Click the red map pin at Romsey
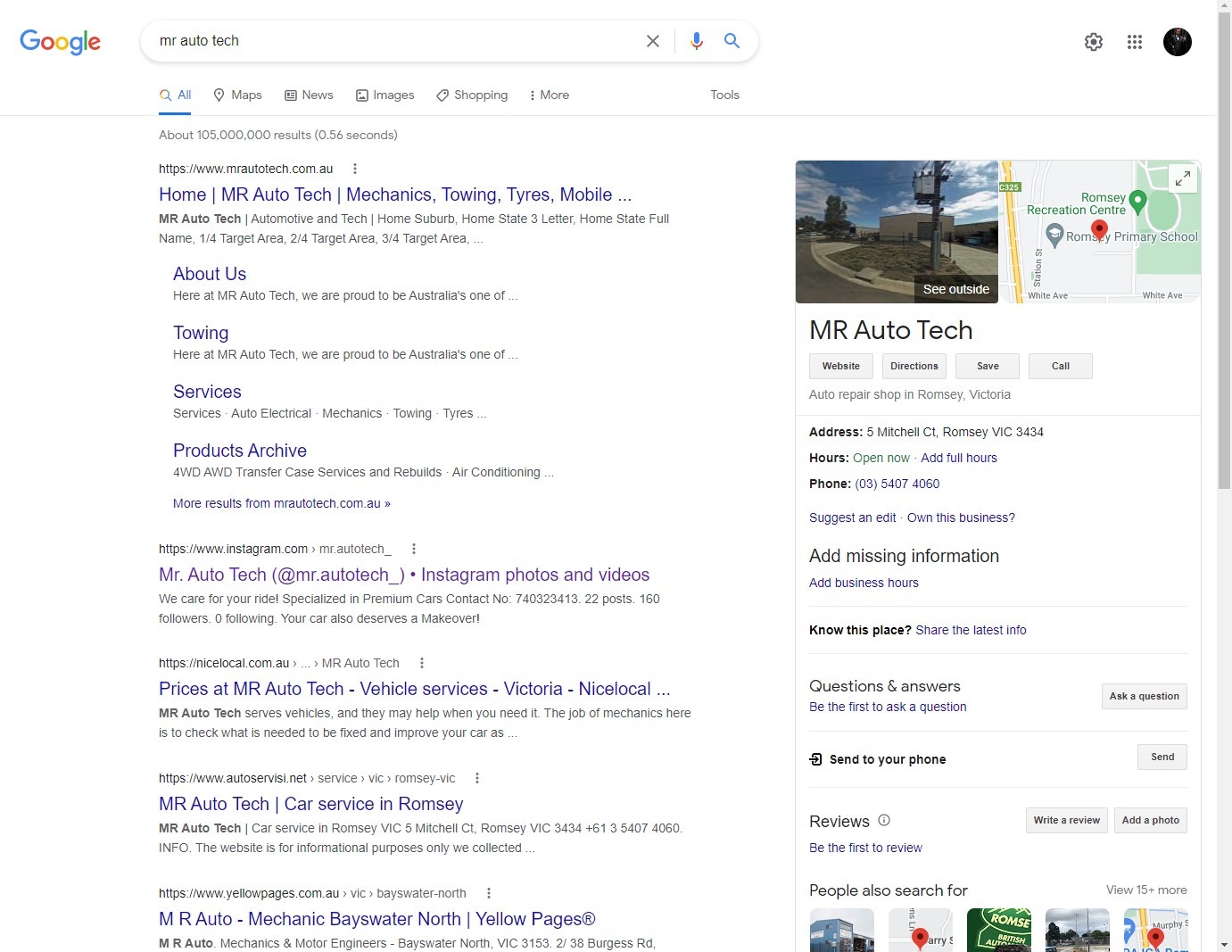 [x=1100, y=232]
